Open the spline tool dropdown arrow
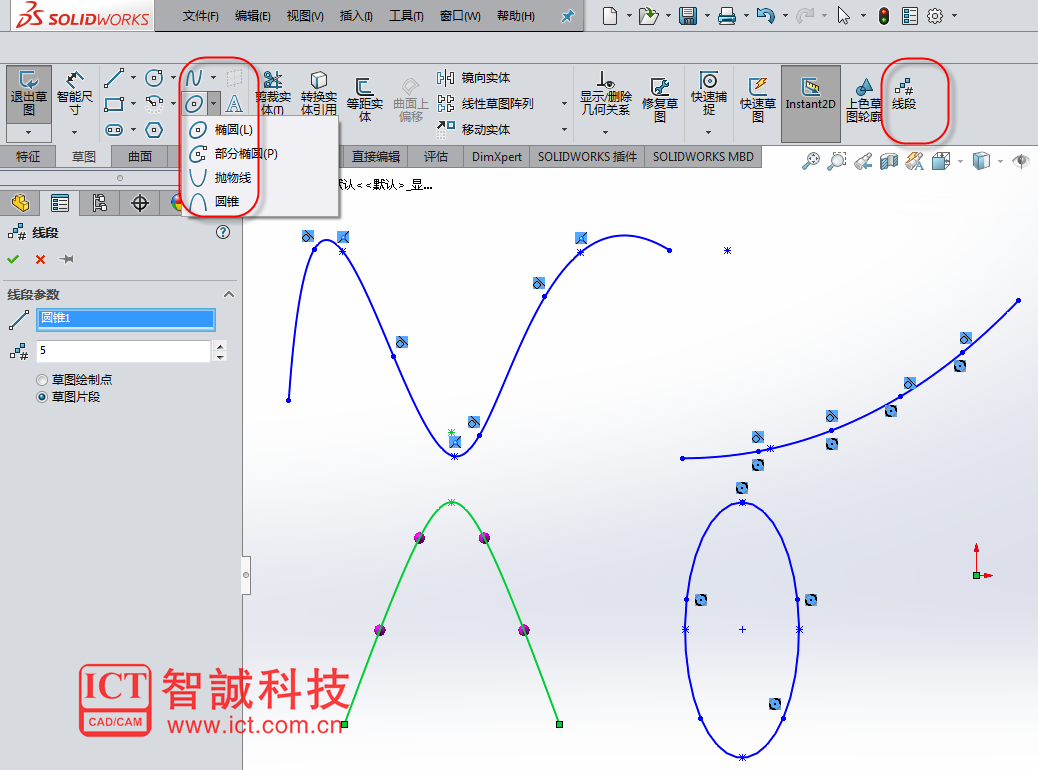This screenshot has height=770, width=1038. click(213, 77)
